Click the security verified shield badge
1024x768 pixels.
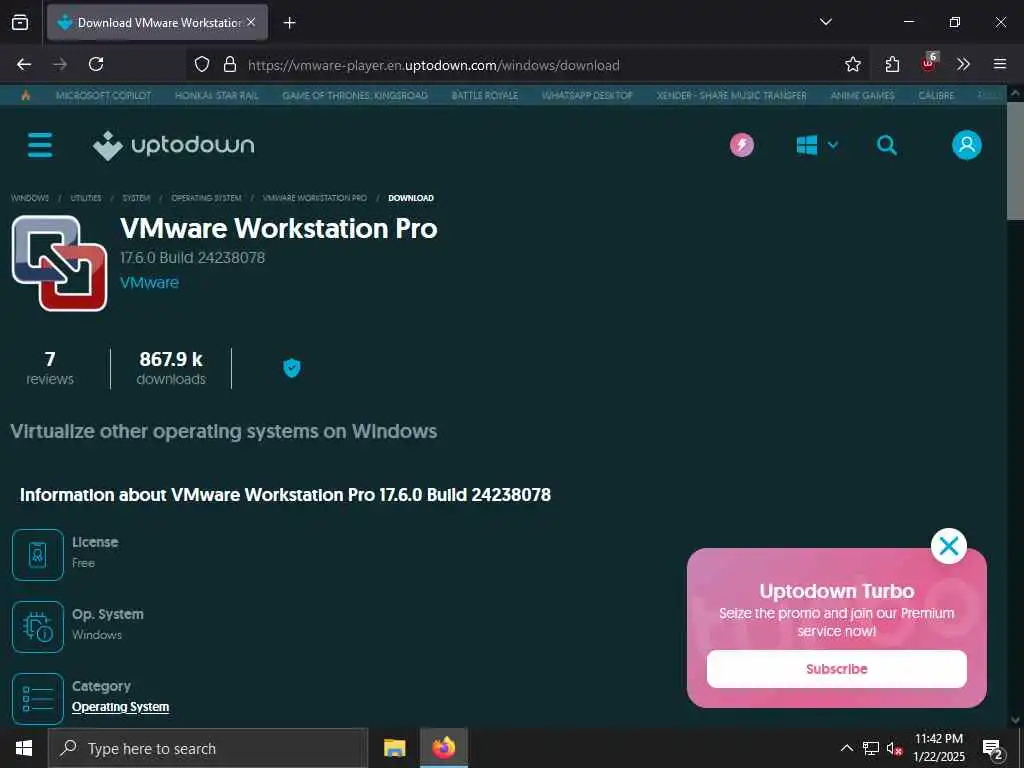click(x=292, y=368)
